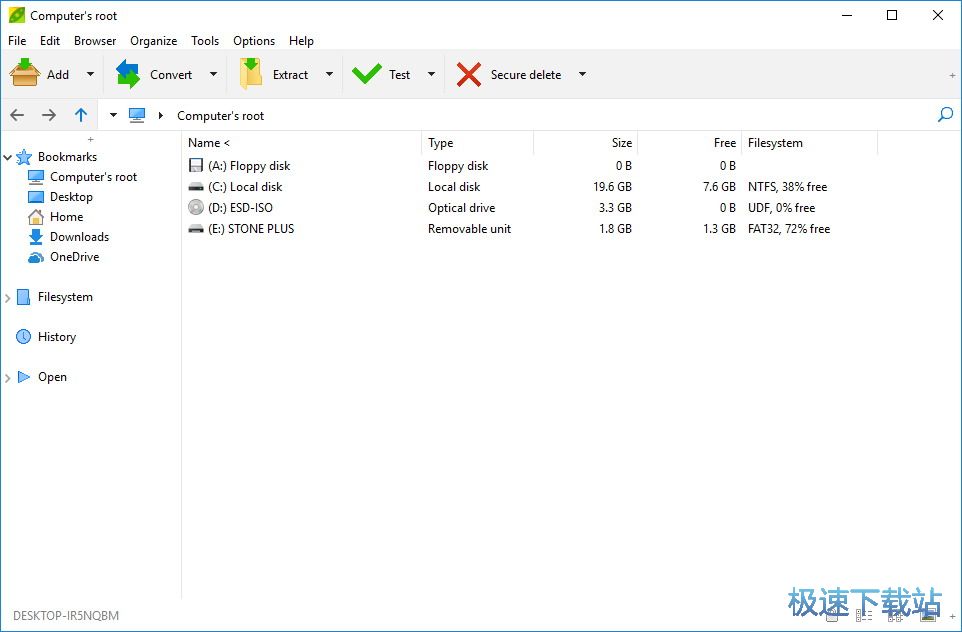Image resolution: width=962 pixels, height=632 pixels.
Task: Click the PeaZip app icon in title bar
Action: [17, 15]
